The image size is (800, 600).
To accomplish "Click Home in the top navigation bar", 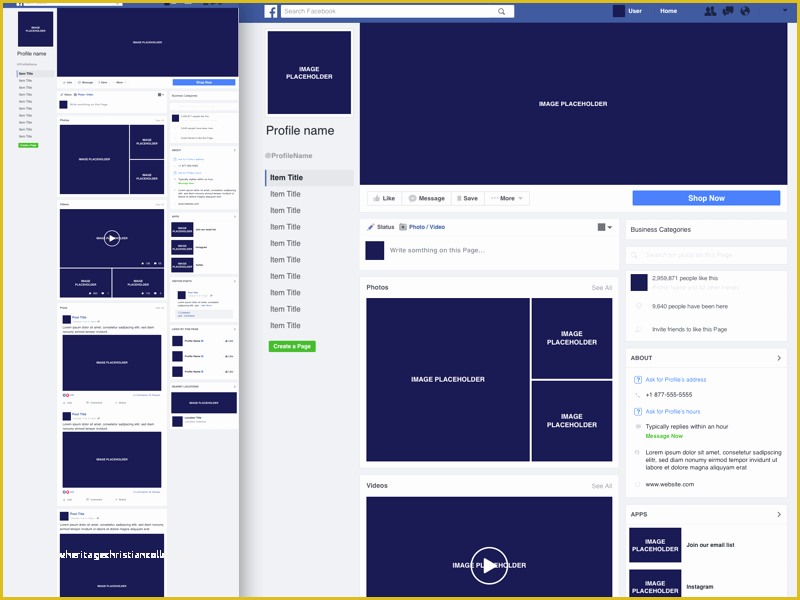I will point(668,11).
